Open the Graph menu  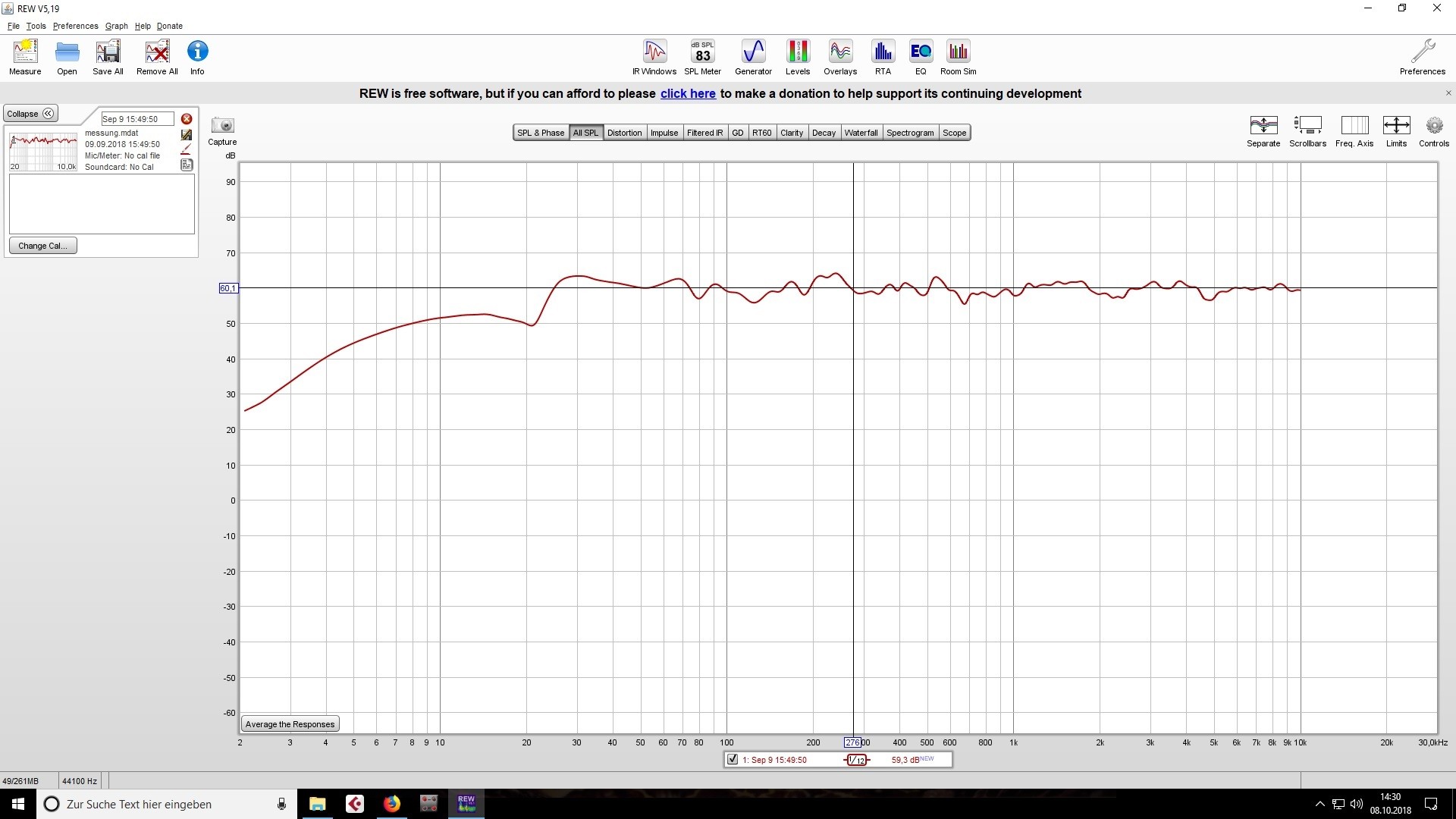click(116, 26)
